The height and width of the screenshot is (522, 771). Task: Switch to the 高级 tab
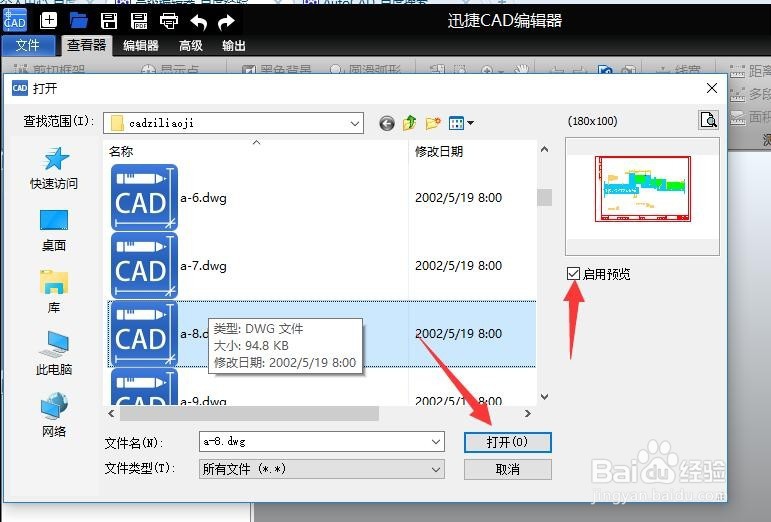click(191, 46)
